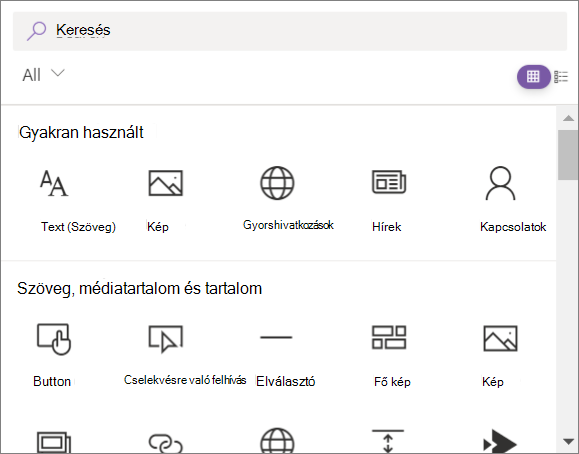Pick the Kapcsolatok person icon
The height and width of the screenshot is (454, 579).
pos(500,183)
